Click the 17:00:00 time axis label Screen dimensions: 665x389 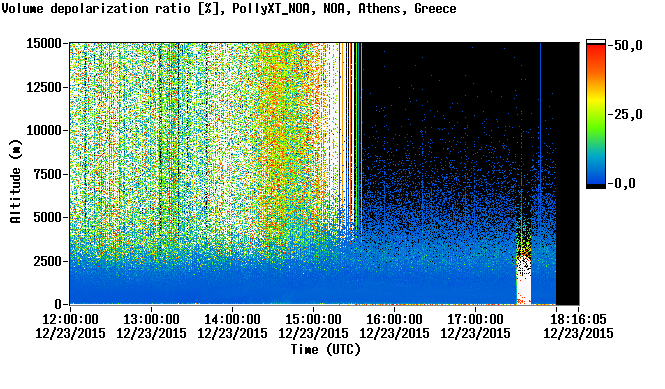pyautogui.click(x=475, y=319)
